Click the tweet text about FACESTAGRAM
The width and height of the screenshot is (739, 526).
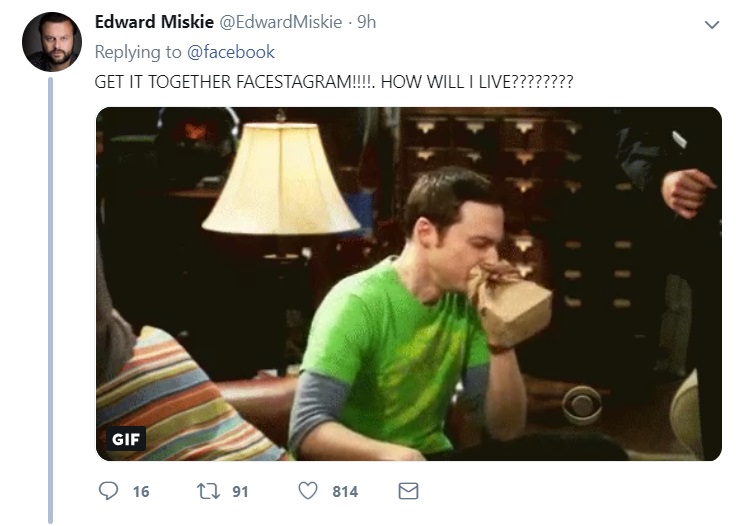[x=334, y=82]
